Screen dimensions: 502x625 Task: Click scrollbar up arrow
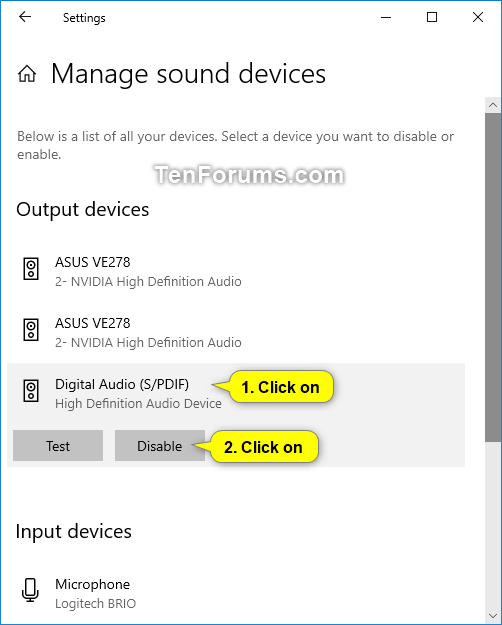tap(493, 105)
